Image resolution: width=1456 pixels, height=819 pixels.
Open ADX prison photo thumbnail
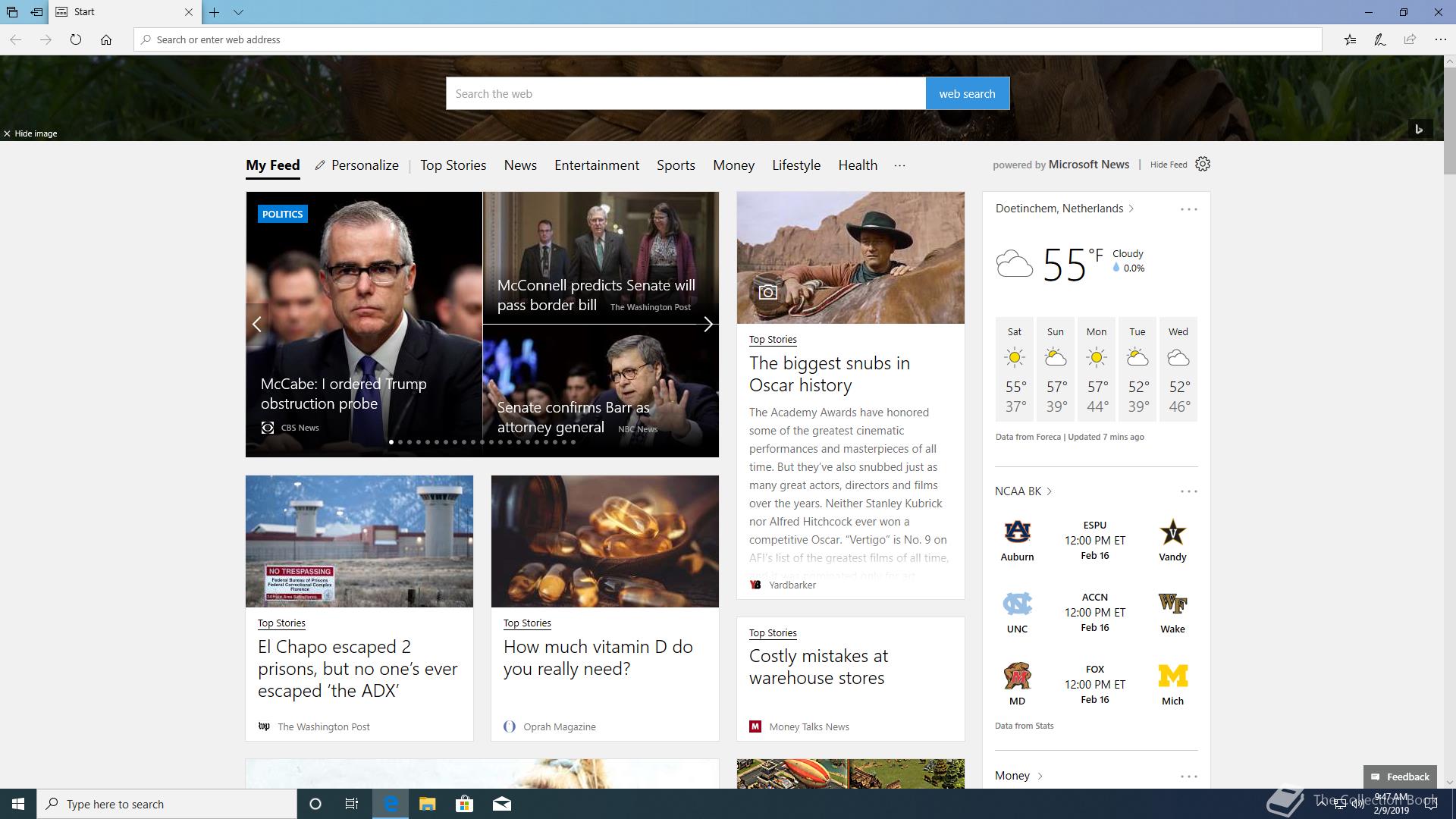359,541
